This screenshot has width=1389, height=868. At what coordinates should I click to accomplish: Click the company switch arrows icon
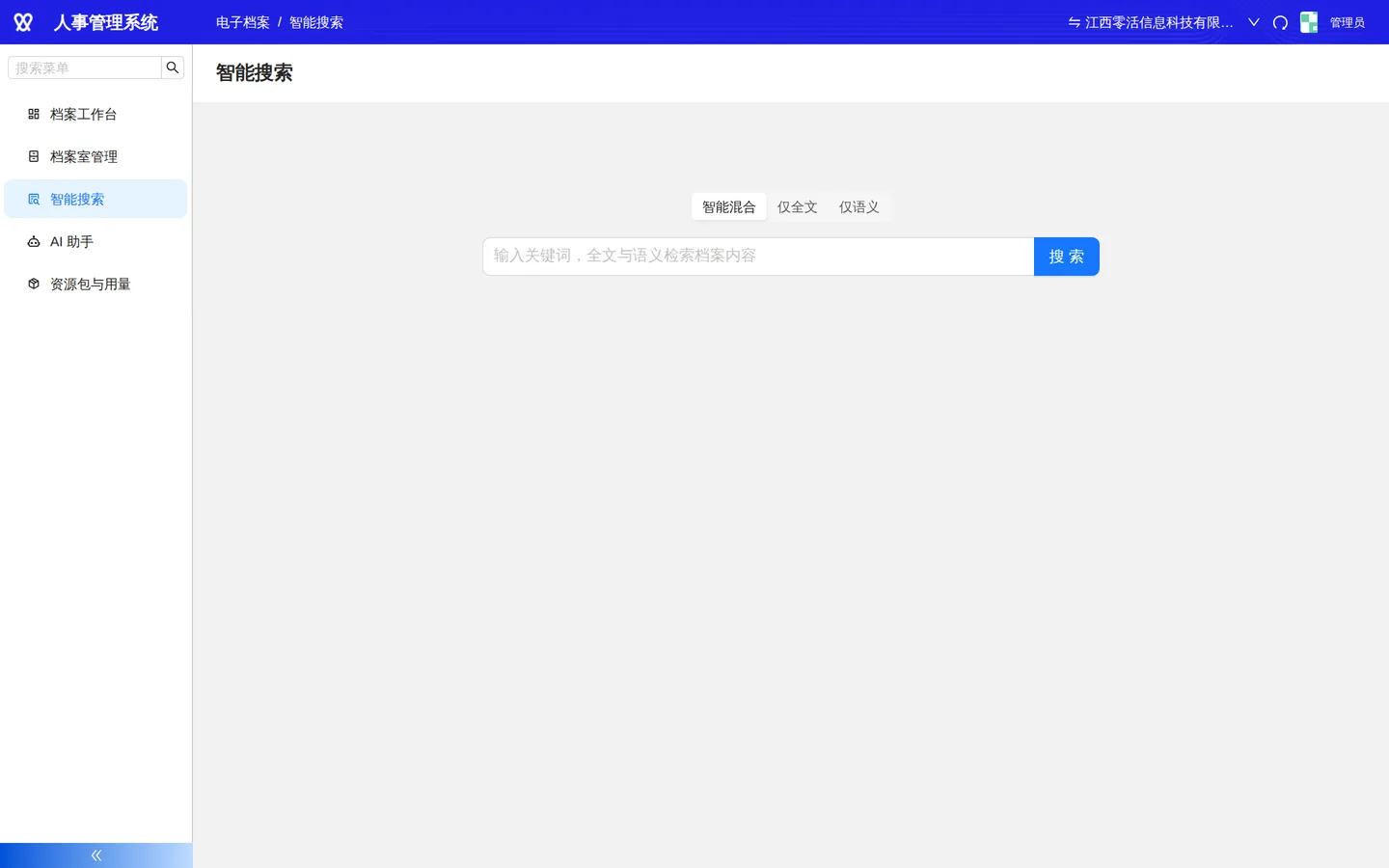pos(1074,22)
